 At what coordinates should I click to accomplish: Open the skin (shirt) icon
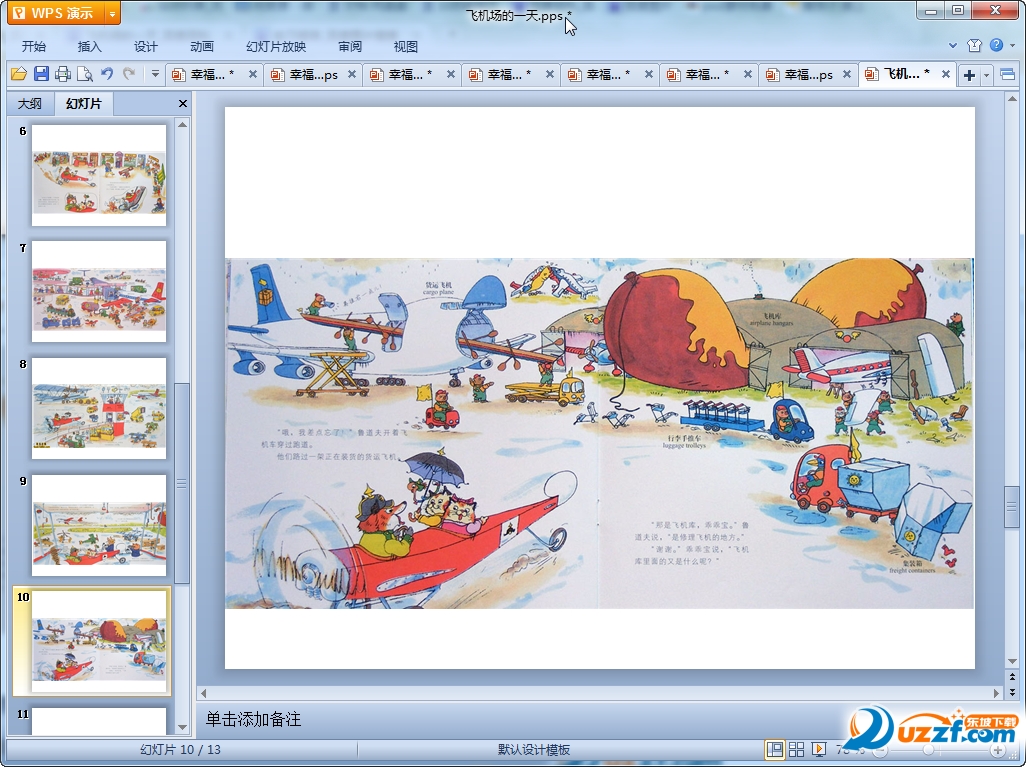974,45
